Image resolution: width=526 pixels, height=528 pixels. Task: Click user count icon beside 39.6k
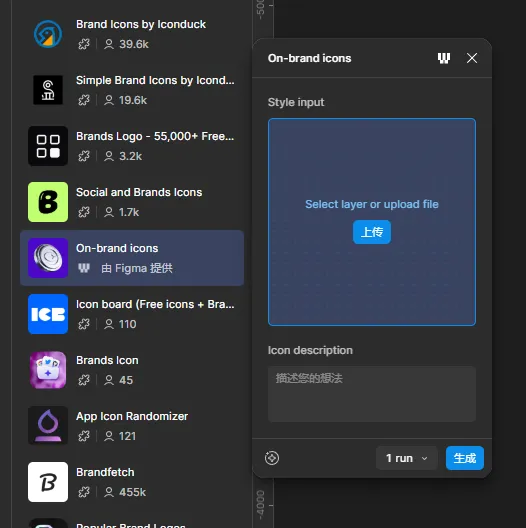tap(109, 44)
